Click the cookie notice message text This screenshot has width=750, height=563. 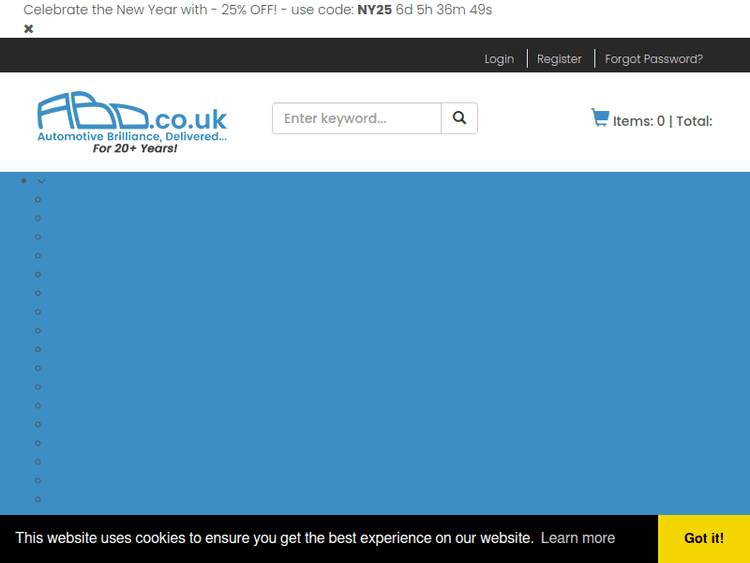tap(274, 538)
